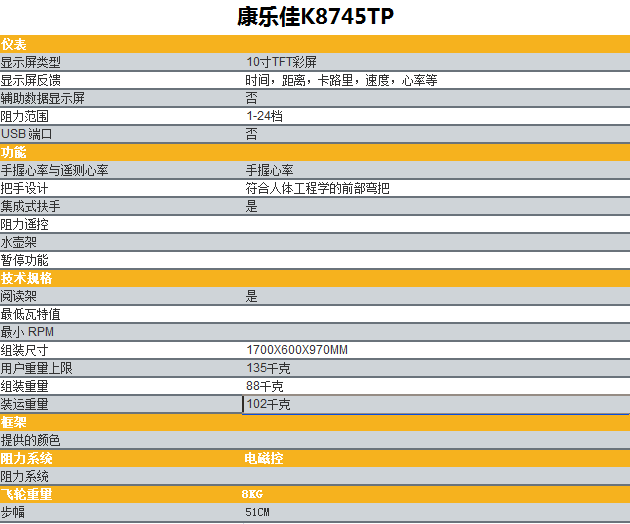Click the 集成式扶手 row label
This screenshot has width=630, height=524.
click(x=30, y=206)
